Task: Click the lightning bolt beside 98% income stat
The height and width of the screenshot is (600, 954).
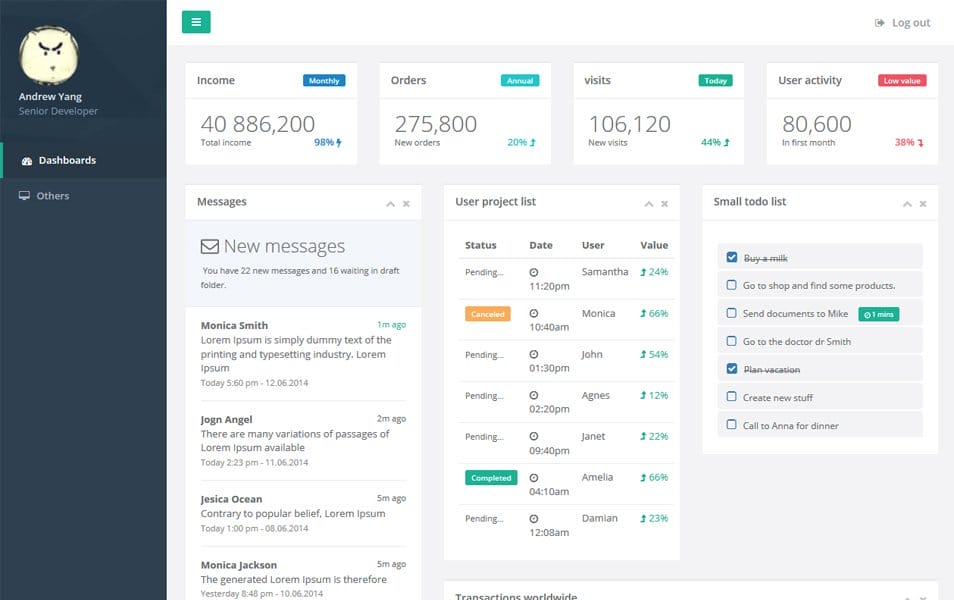Action: (x=338, y=142)
